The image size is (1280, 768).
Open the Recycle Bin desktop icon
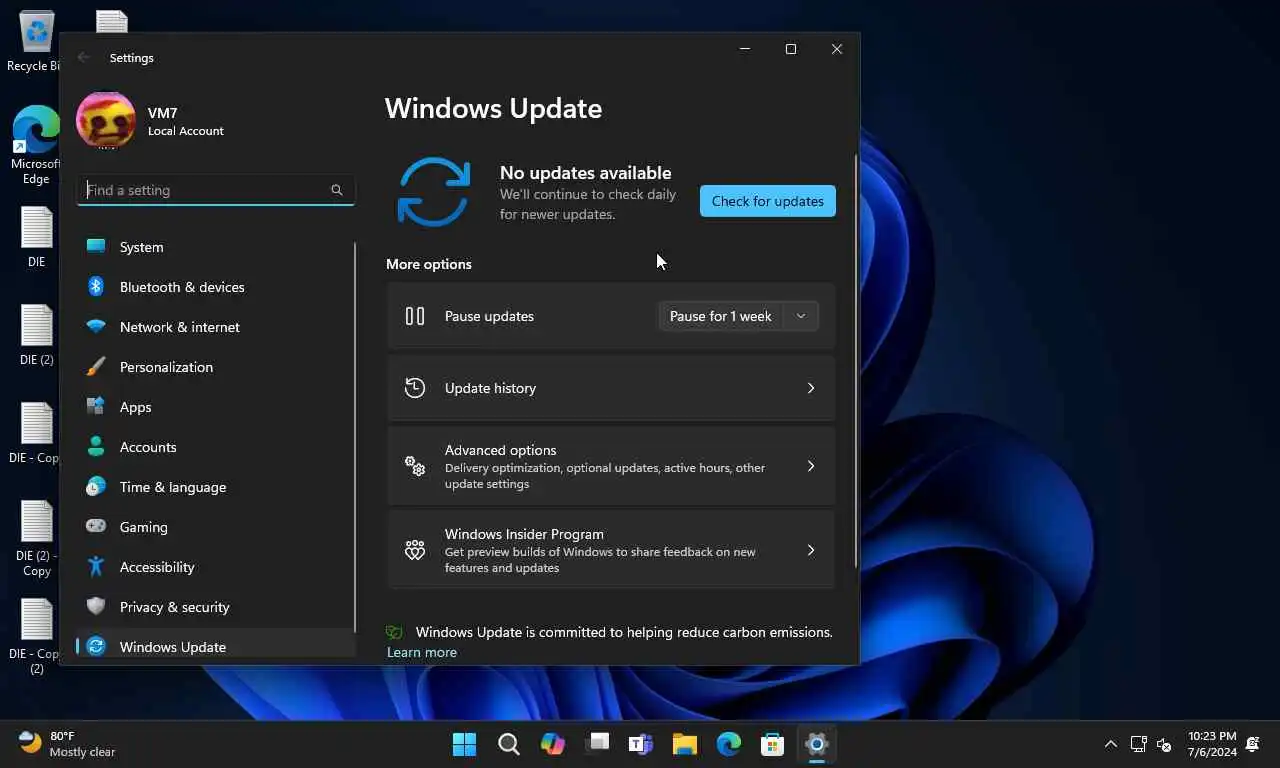pyautogui.click(x=36, y=42)
